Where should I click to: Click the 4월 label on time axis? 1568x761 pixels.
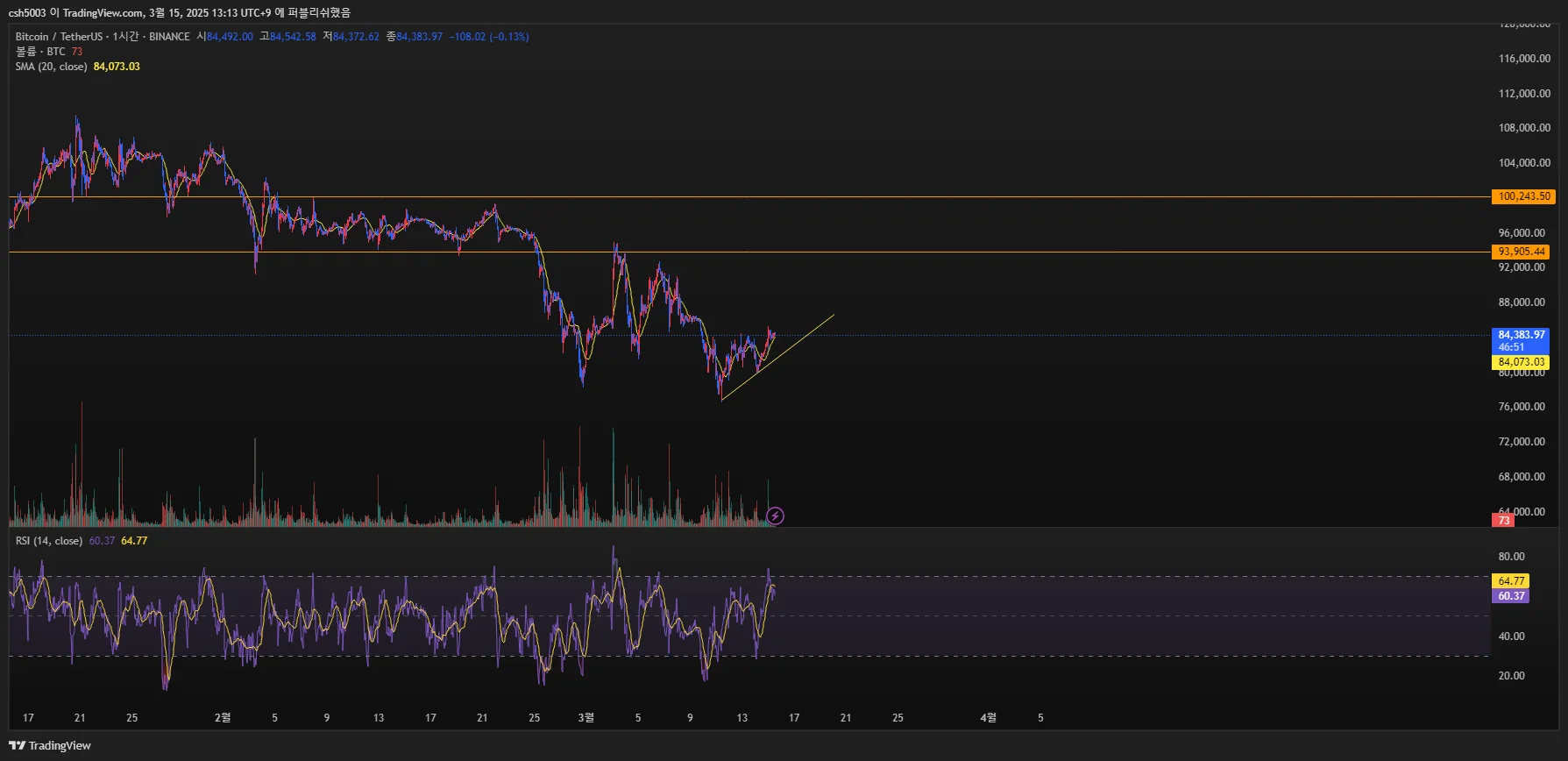988,718
